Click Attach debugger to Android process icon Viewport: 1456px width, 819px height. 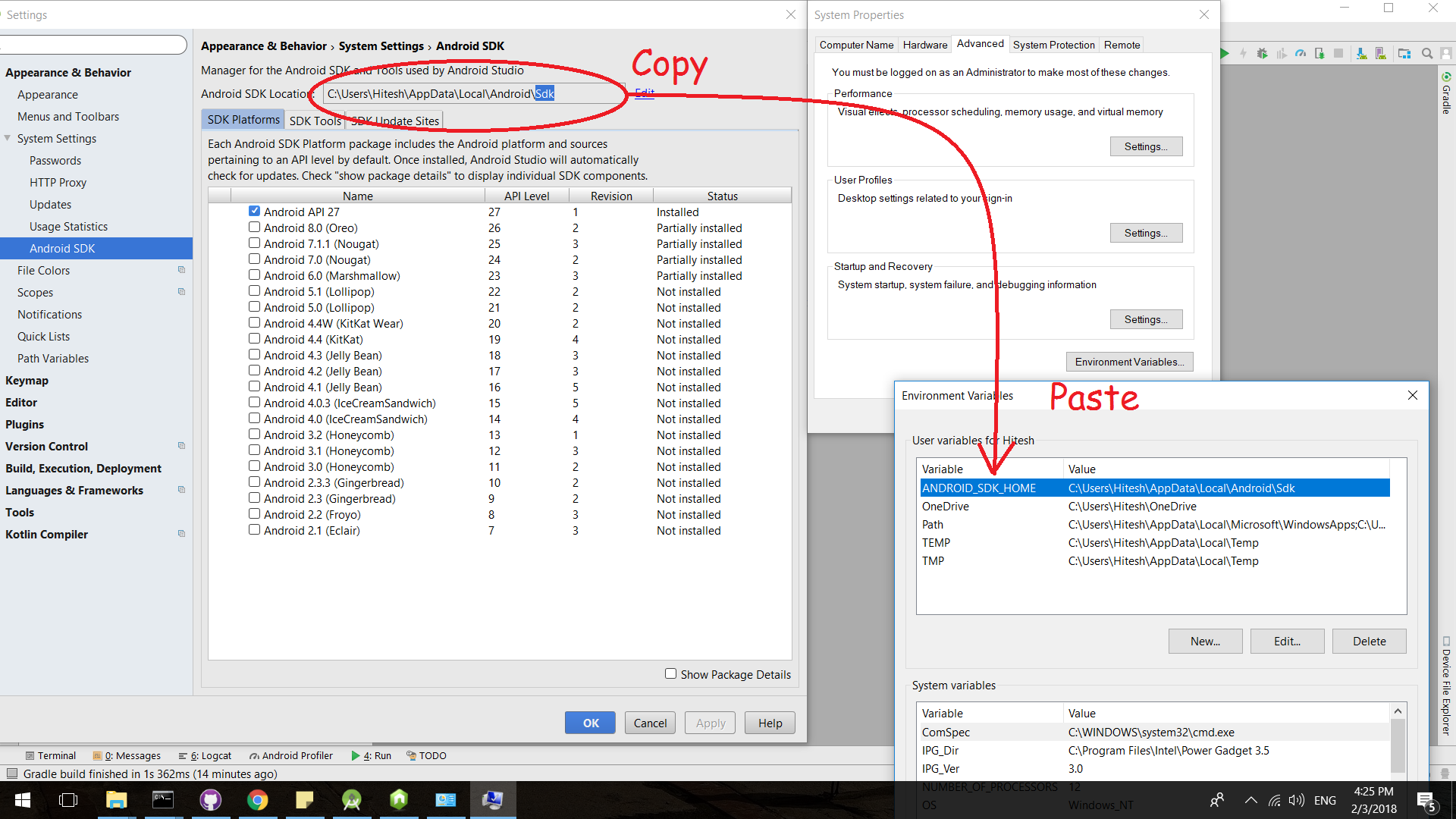coord(1319,54)
